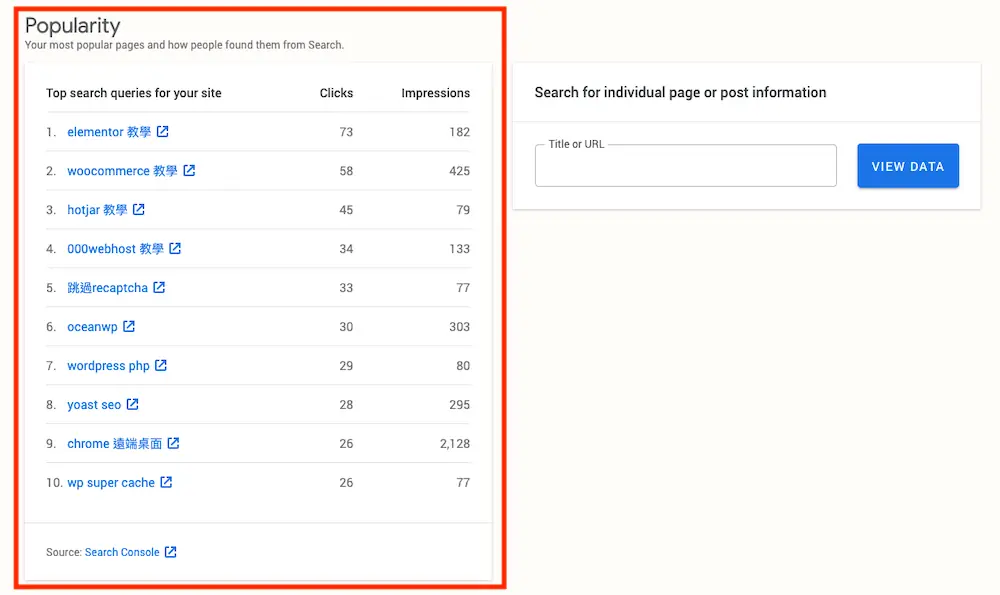The height and width of the screenshot is (595, 1000).
Task: Select the 73 clicks value for elementor
Action: click(346, 132)
